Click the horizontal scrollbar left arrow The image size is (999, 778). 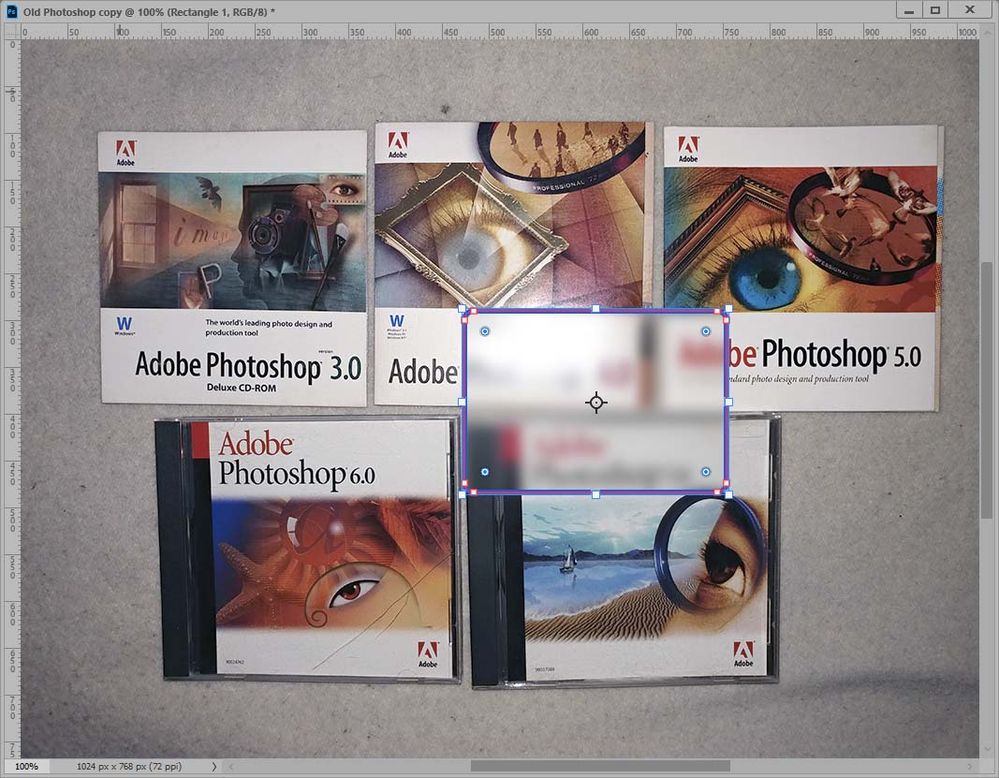point(231,767)
